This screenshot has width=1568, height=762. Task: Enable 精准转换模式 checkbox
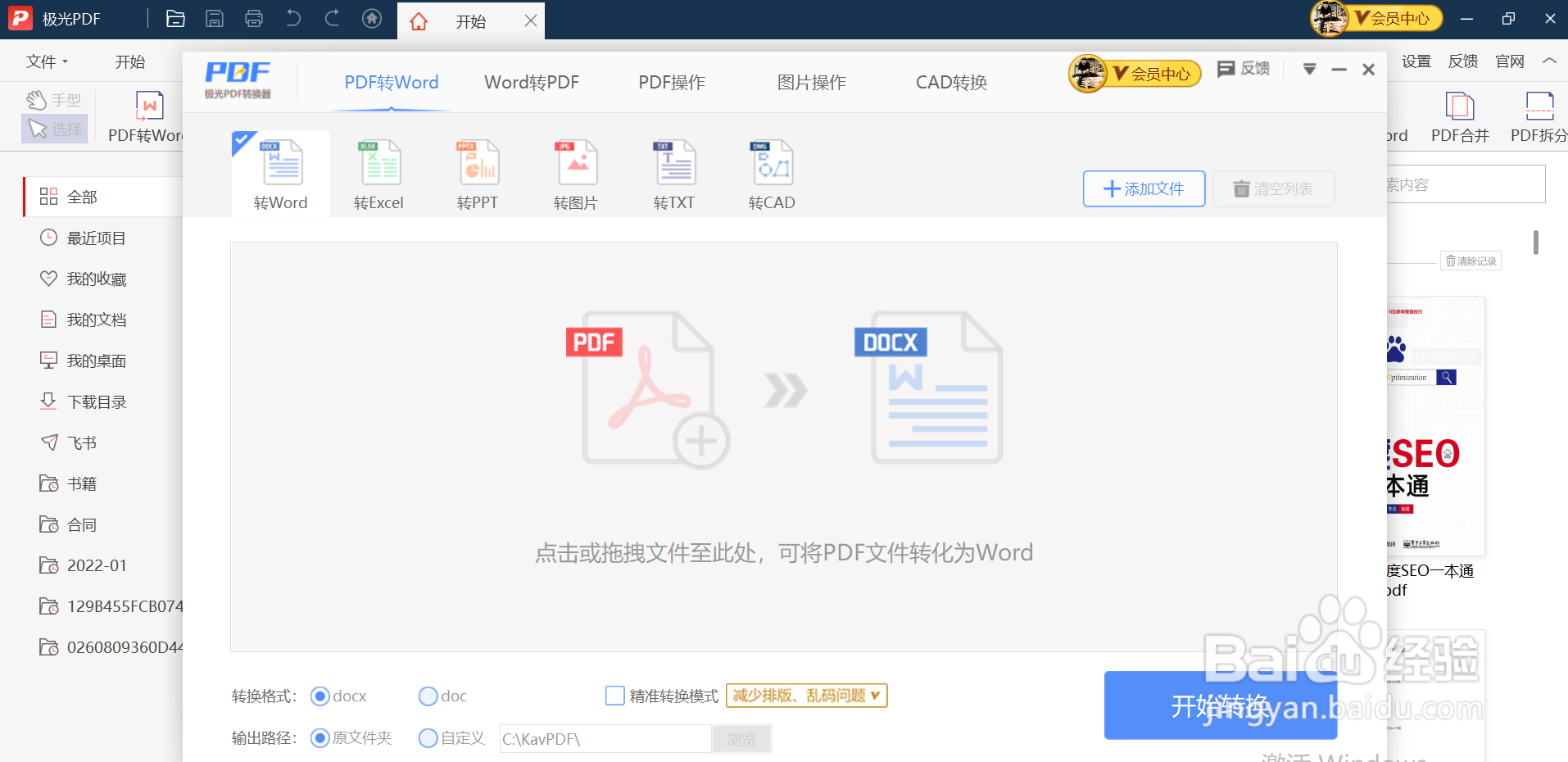pos(615,695)
